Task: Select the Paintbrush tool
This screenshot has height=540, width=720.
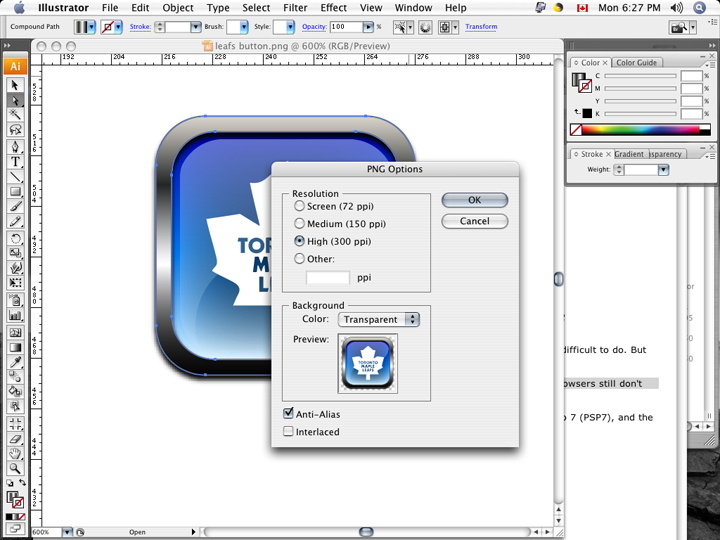Action: (x=15, y=207)
